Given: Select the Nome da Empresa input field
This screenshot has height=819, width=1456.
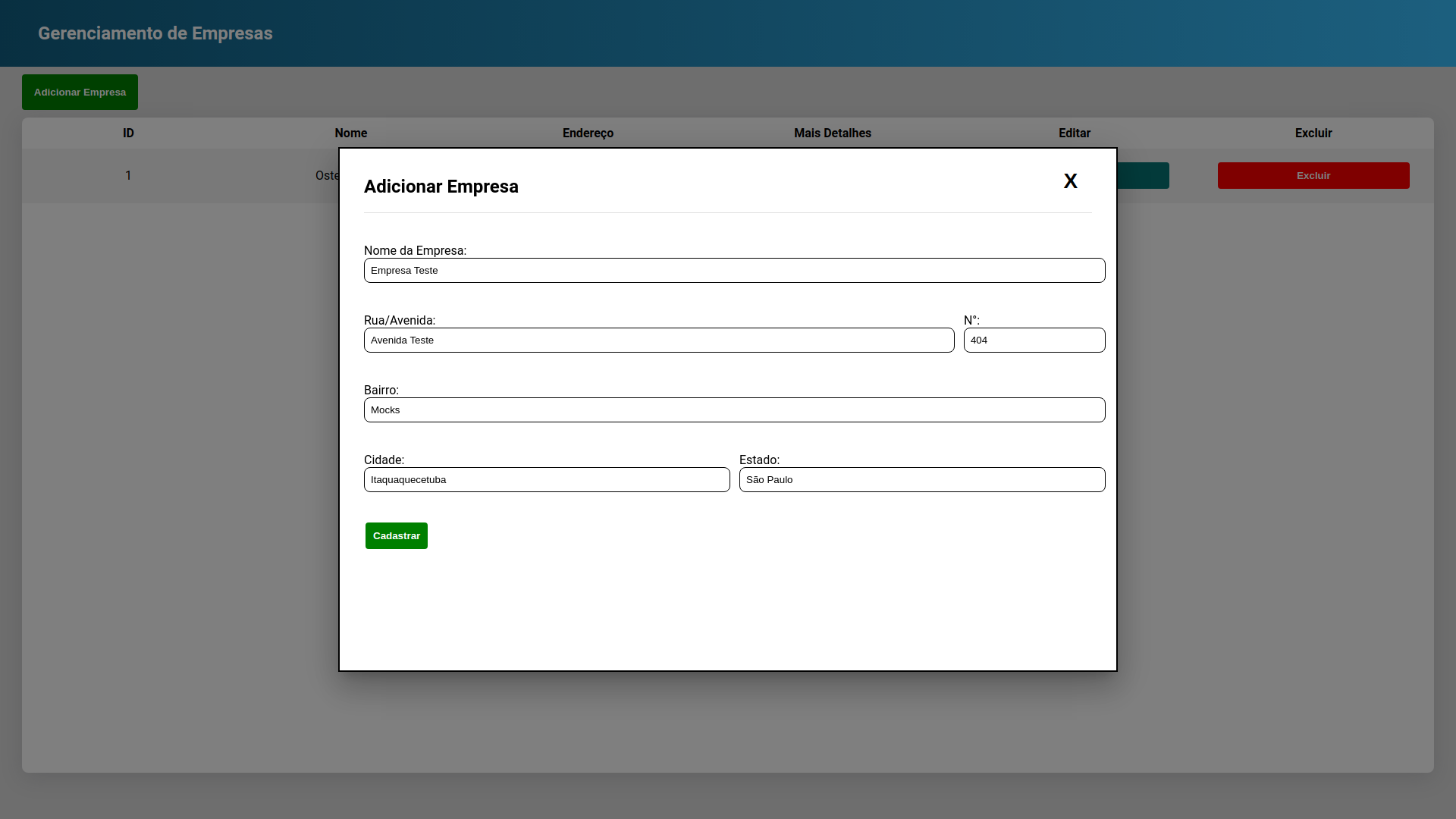Looking at the screenshot, I should click(734, 270).
